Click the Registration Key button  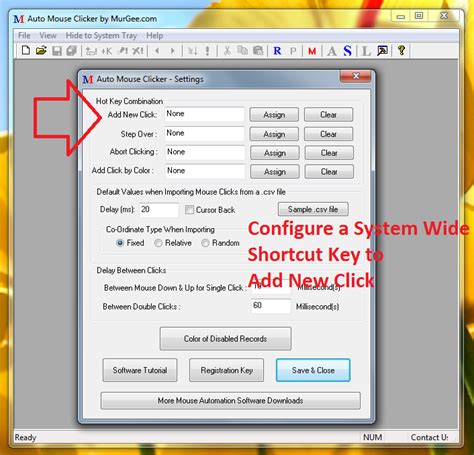[x=226, y=370]
